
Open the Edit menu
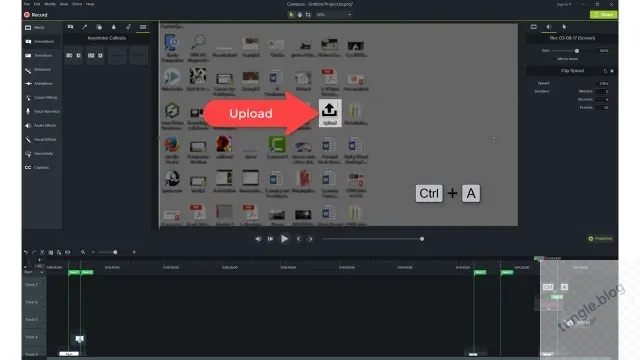coord(37,4)
